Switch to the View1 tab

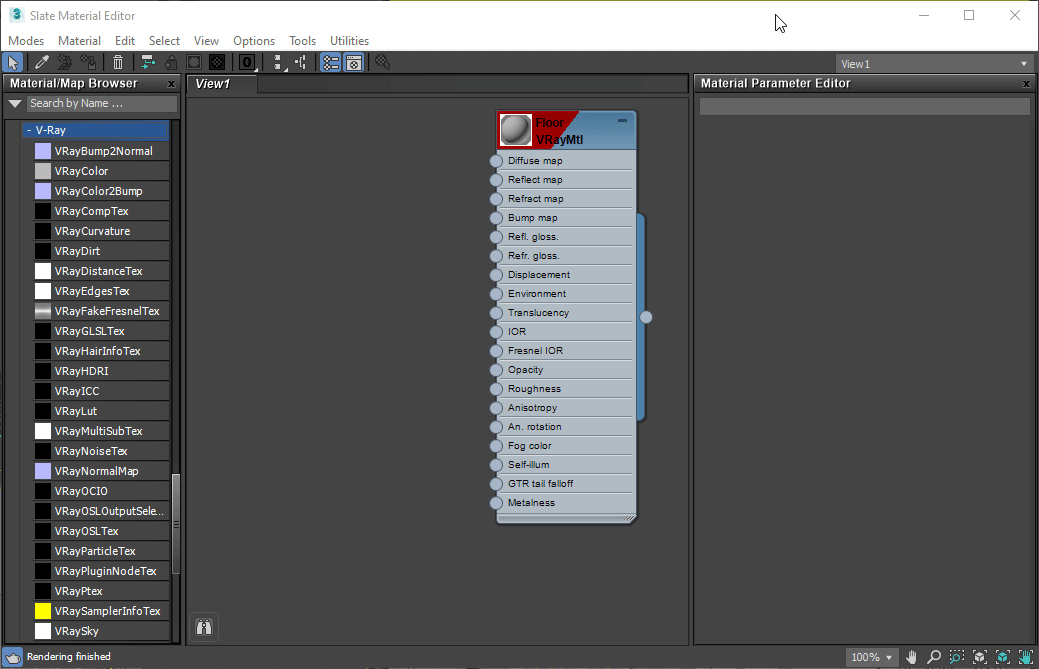tap(213, 84)
